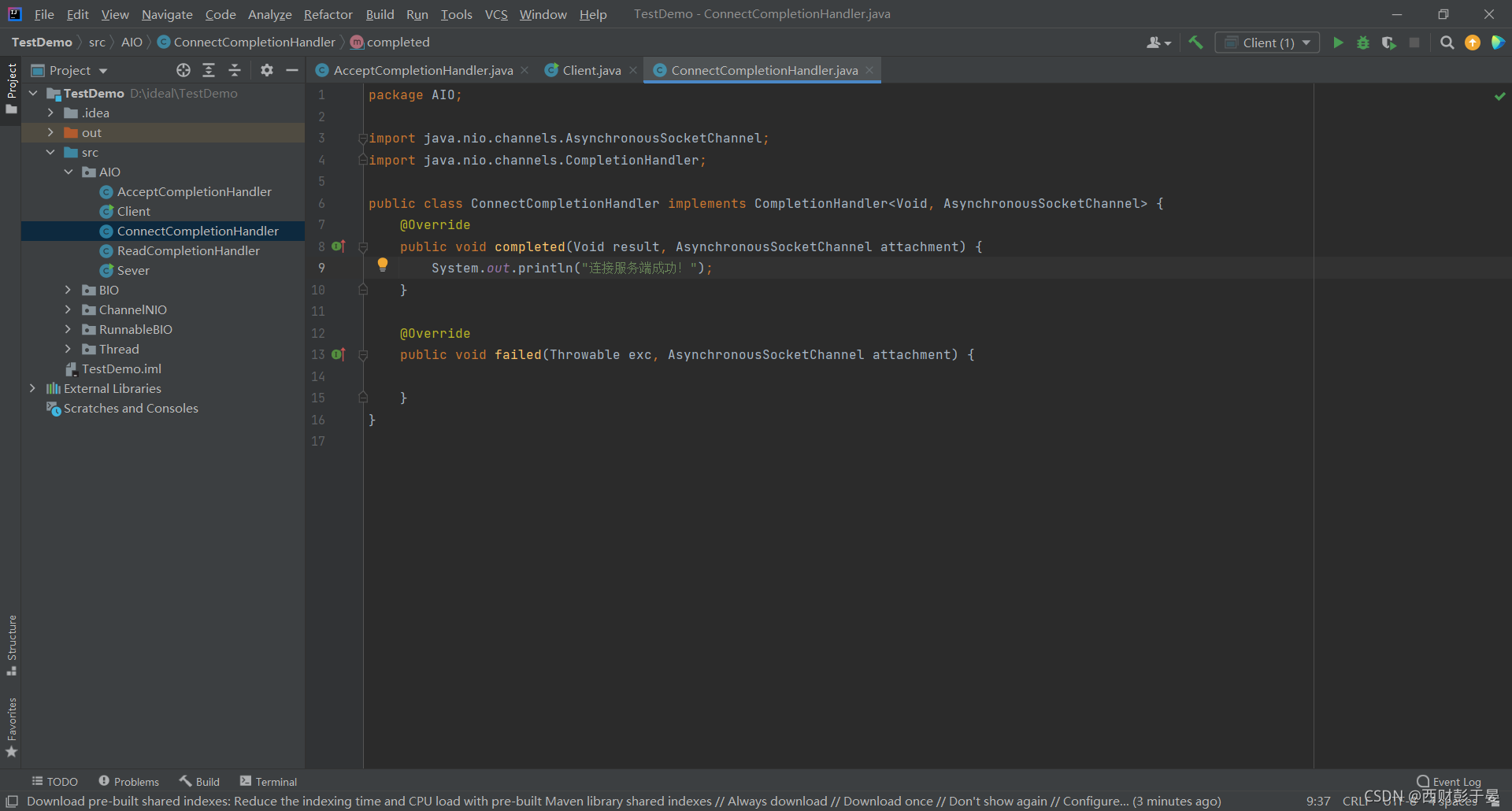1512x811 pixels.
Task: Open the Project tool window side tab
Action: [11, 88]
